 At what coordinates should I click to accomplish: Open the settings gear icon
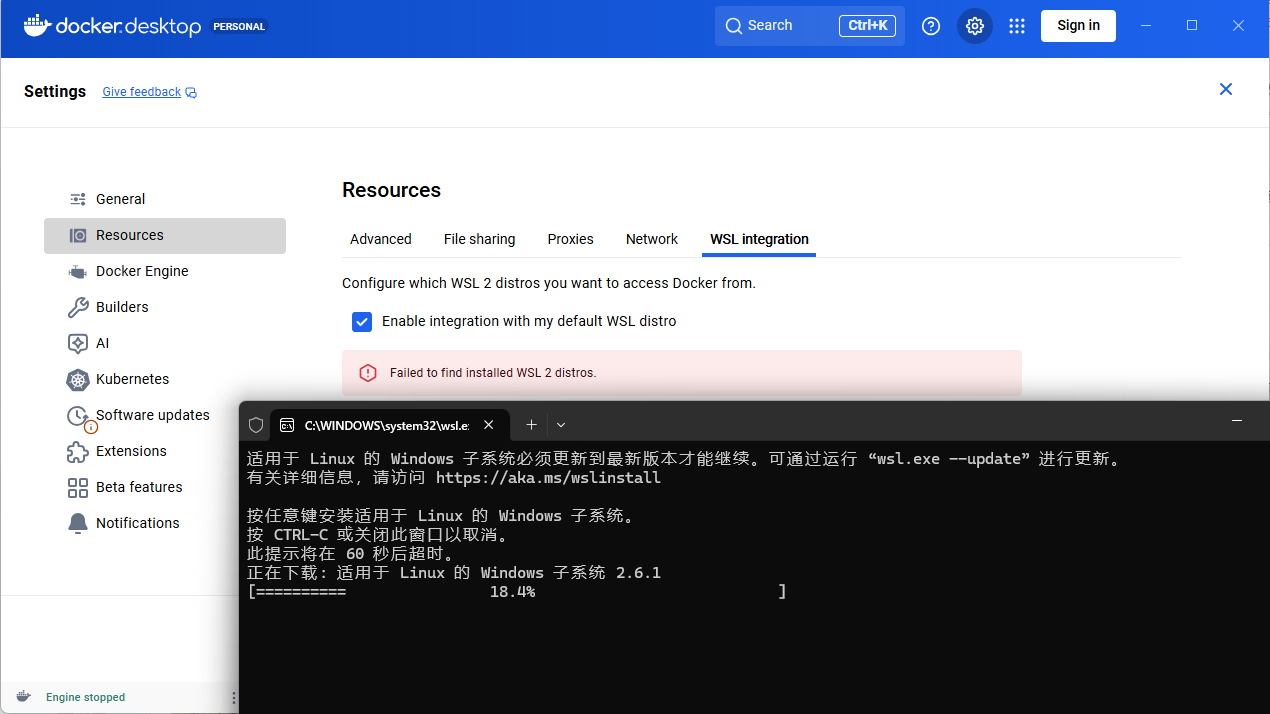(975, 26)
